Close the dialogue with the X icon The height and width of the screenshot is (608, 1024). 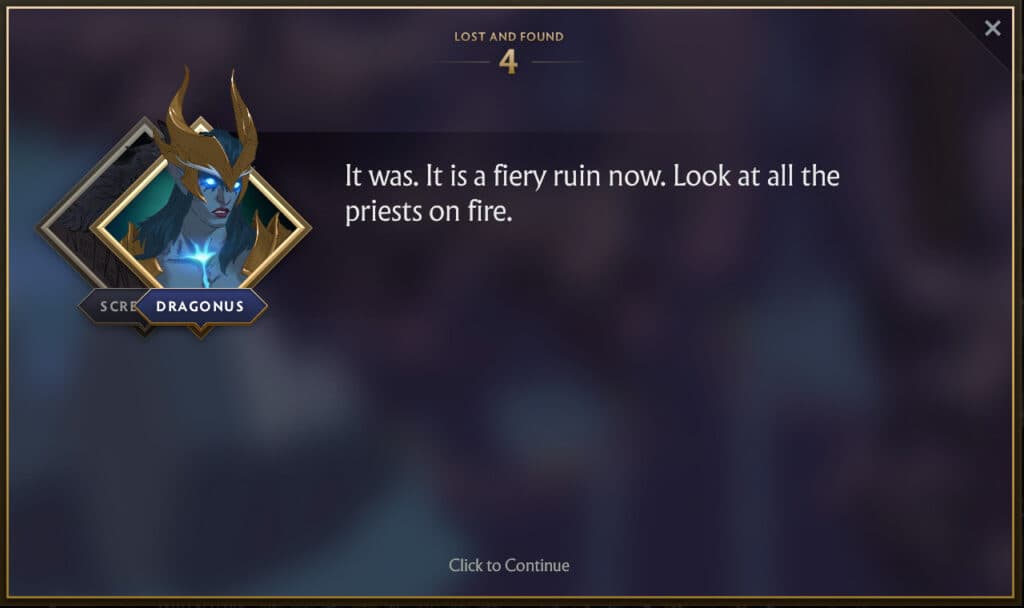click(992, 28)
